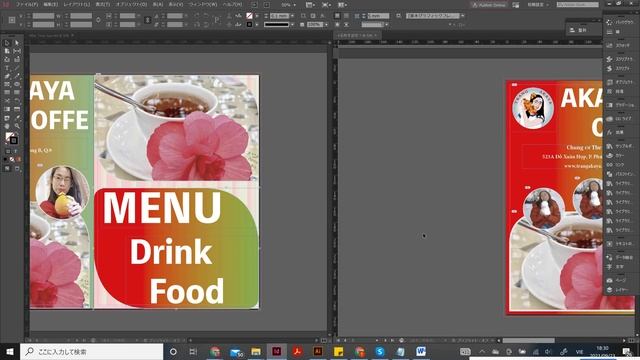The image size is (640, 360).
Task: Open the ファイル(F) menu
Action: pyautogui.click(x=27, y=5)
